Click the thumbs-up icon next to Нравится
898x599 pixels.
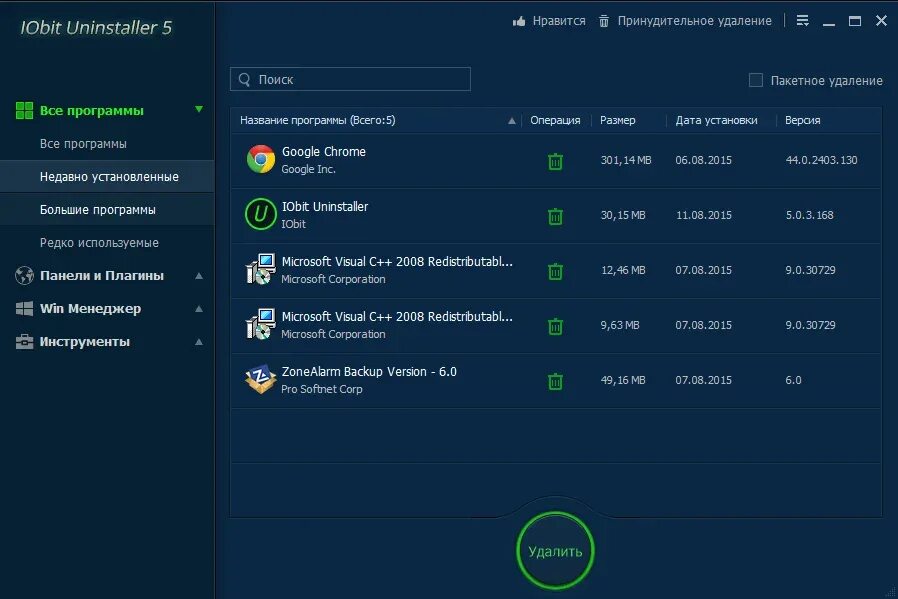tap(519, 21)
